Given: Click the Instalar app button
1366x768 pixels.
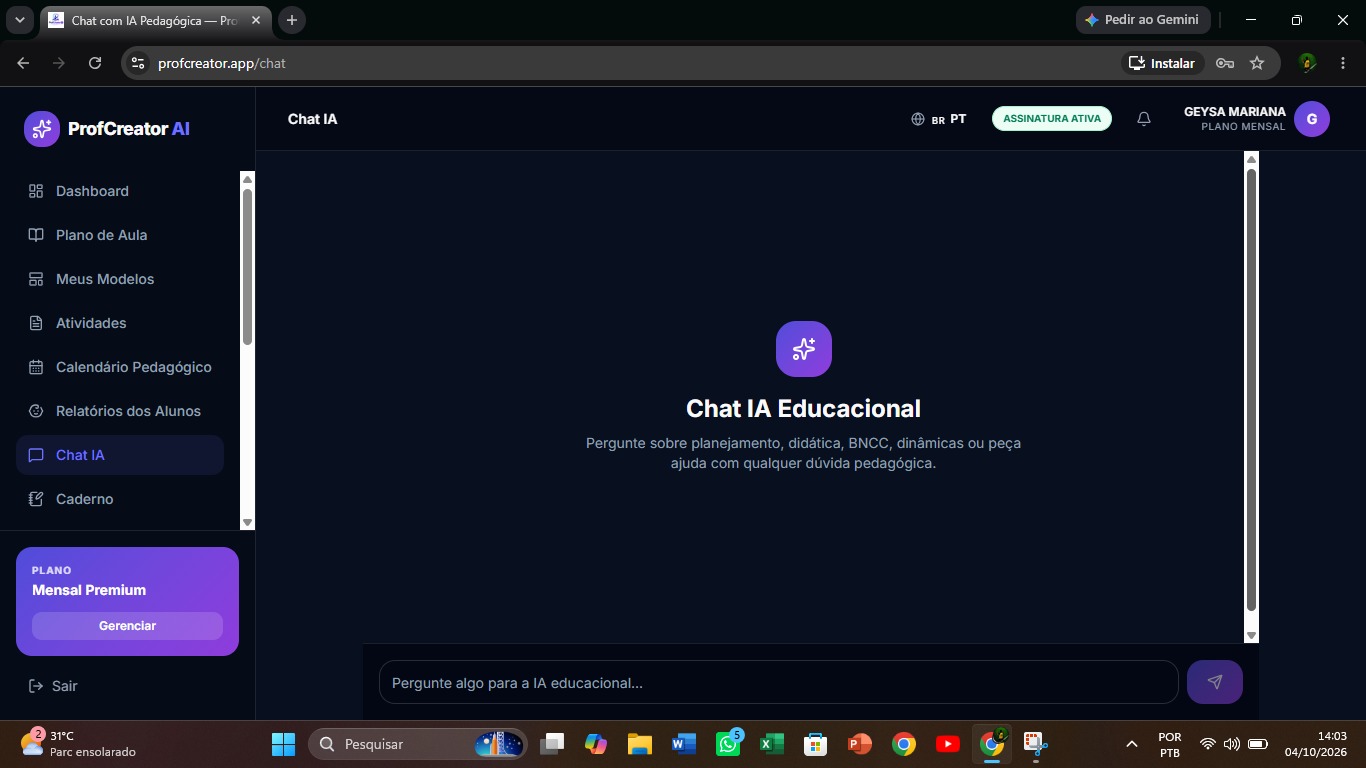Looking at the screenshot, I should point(1162,63).
